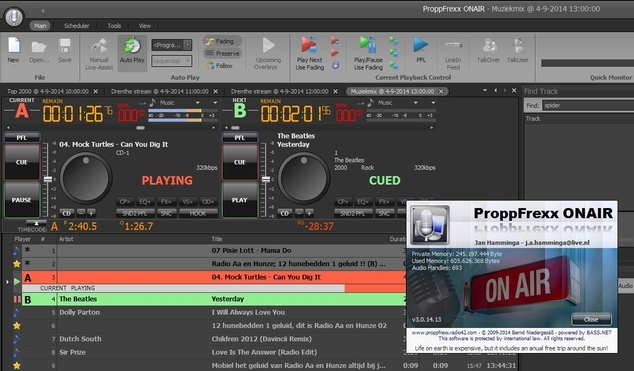Click the microphone logo in About dialog
This screenshot has height=371, width=634.
coord(430,225)
